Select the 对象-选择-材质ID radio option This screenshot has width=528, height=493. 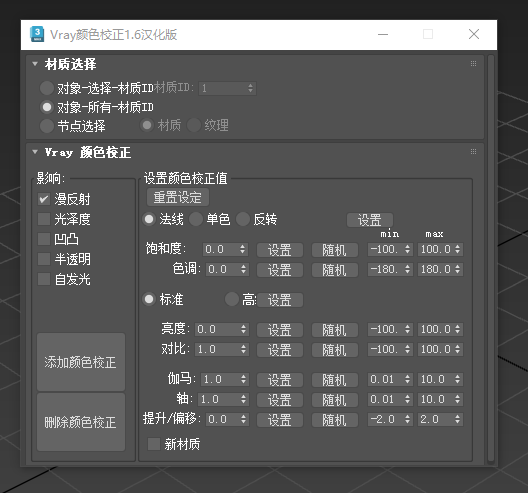pyautogui.click(x=47, y=88)
